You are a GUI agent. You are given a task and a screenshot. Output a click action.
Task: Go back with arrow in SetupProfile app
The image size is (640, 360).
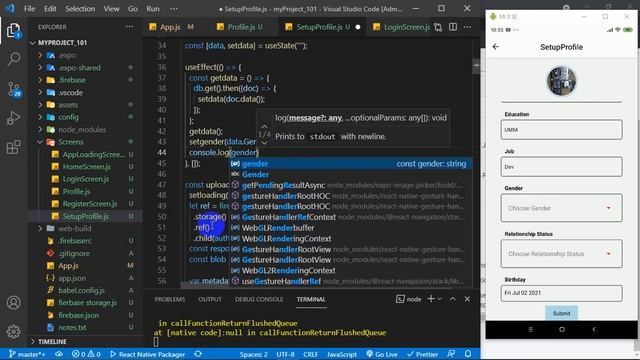(x=496, y=47)
